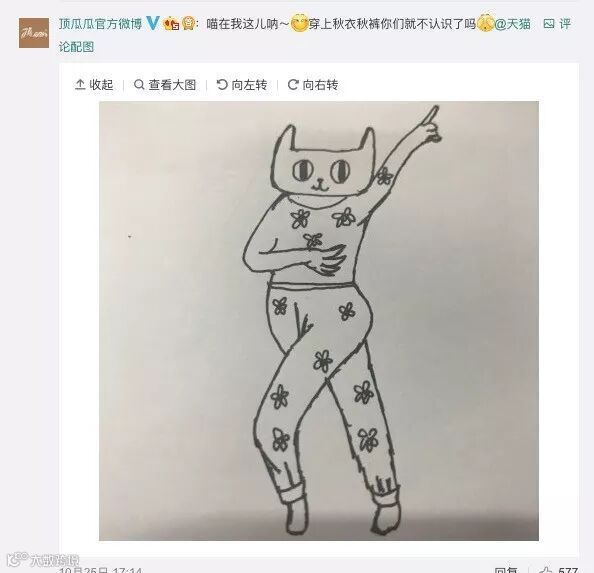Screen dimensions: 594x573
Task: Click the clockwise rotate arrow icon
Action: [x=293, y=84]
